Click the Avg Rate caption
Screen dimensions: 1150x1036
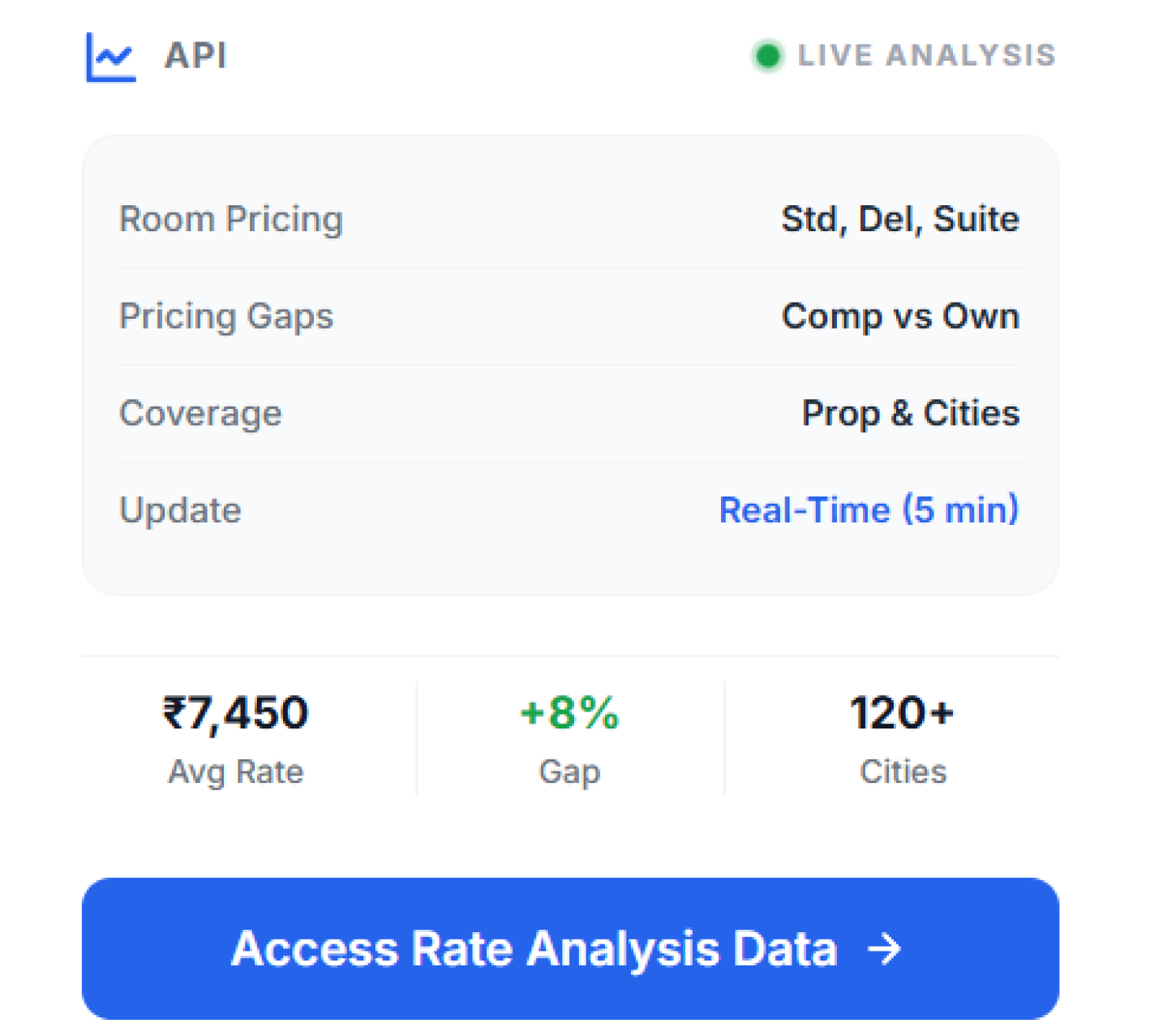pyautogui.click(x=236, y=772)
